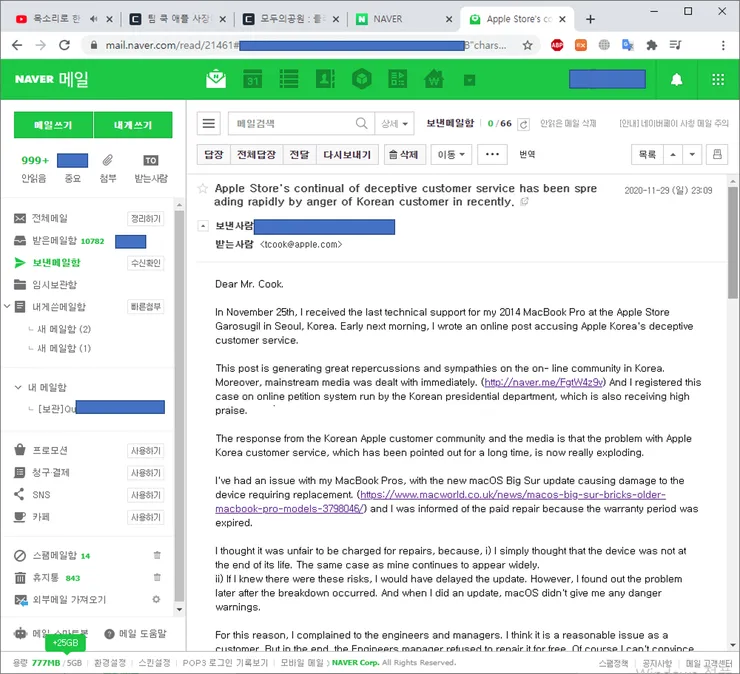Click the NAVER 메일 logo
The width and height of the screenshot is (740, 674).
tap(51, 79)
